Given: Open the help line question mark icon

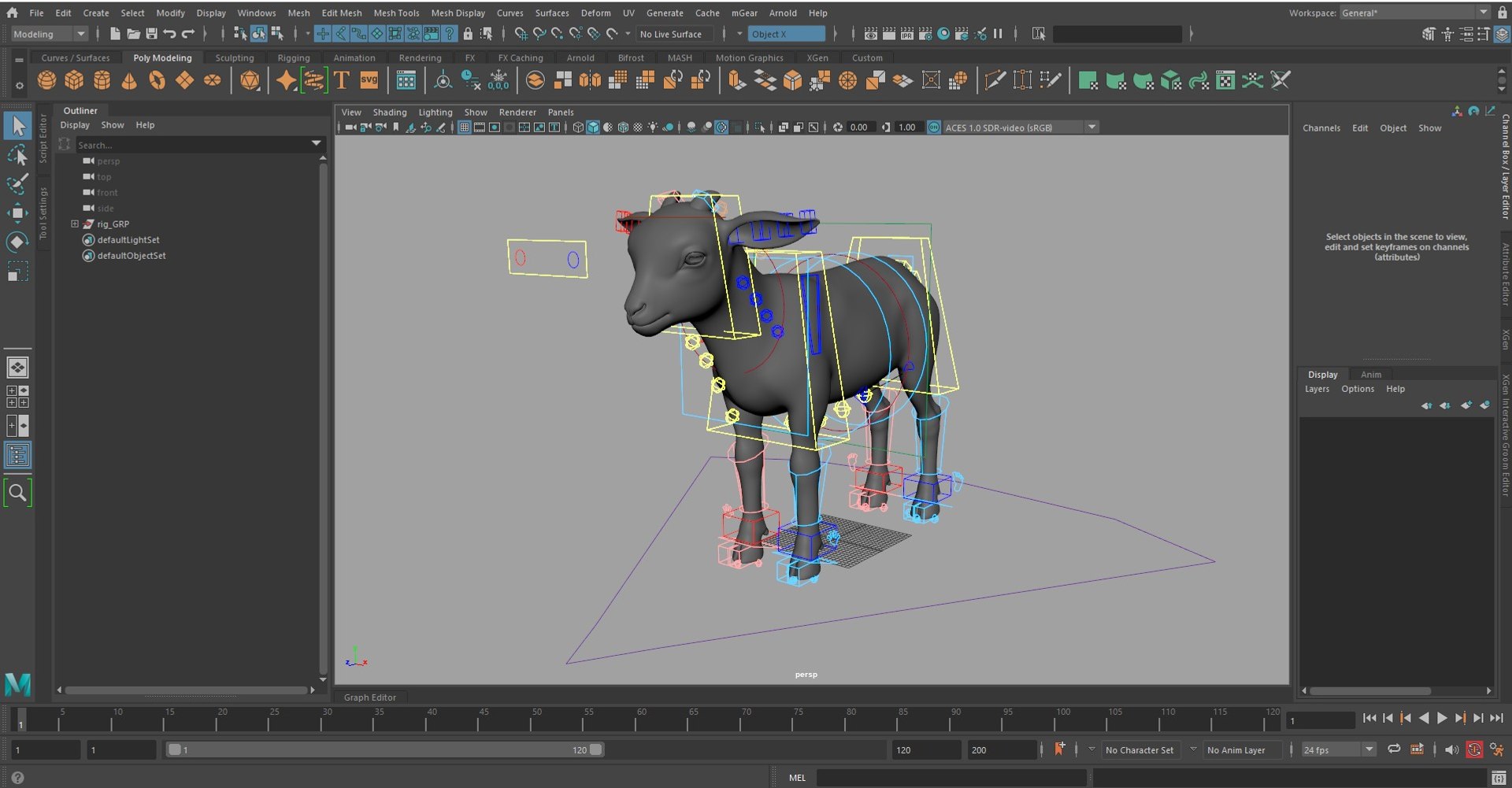Looking at the screenshot, I should [17, 778].
